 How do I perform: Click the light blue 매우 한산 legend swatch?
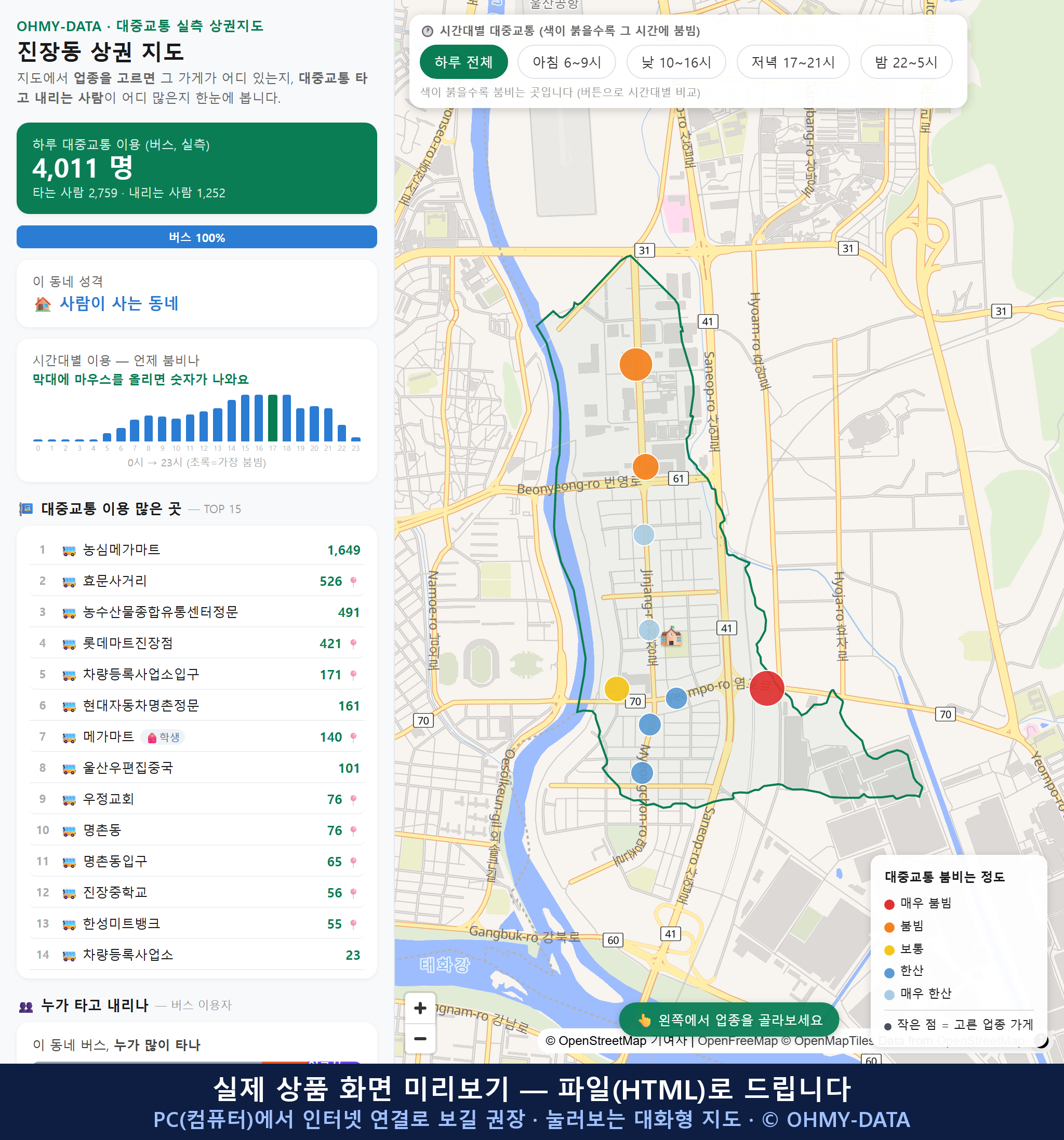[889, 995]
